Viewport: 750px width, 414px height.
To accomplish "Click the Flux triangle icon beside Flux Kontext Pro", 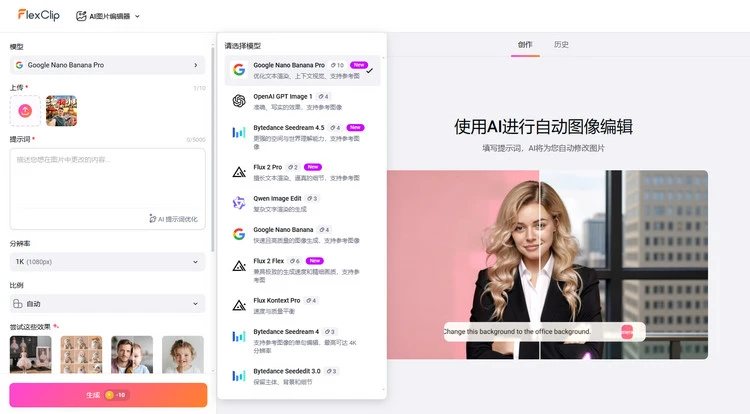I will (x=239, y=305).
